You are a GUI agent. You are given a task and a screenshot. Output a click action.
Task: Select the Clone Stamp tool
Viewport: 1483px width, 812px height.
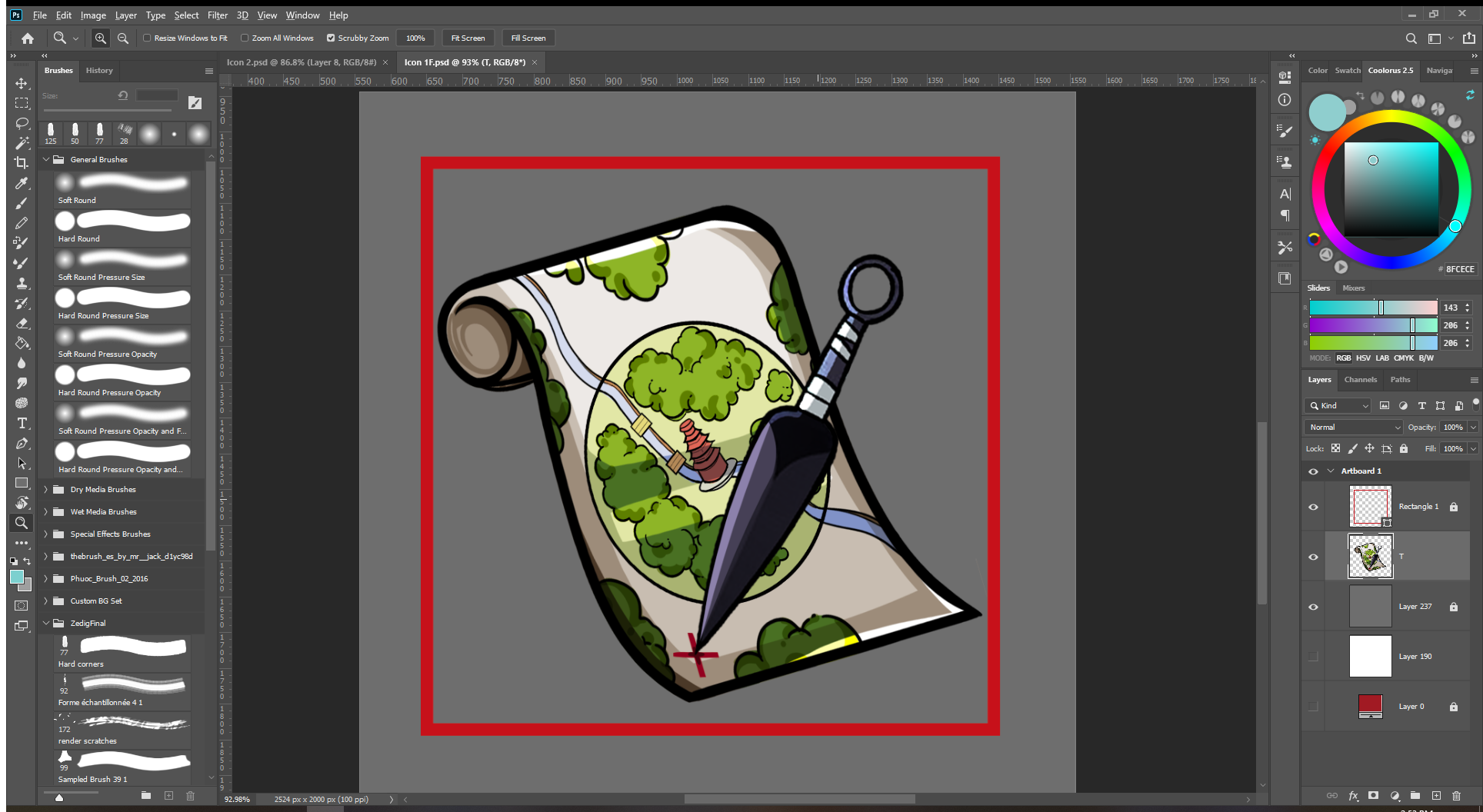tap(22, 283)
